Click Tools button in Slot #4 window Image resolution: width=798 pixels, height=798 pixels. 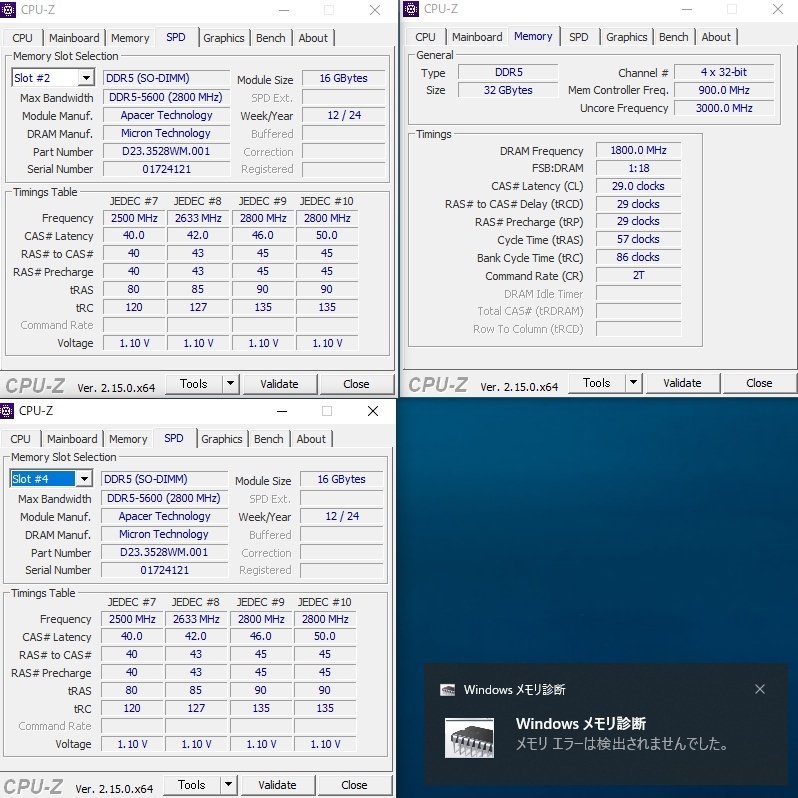(192, 785)
